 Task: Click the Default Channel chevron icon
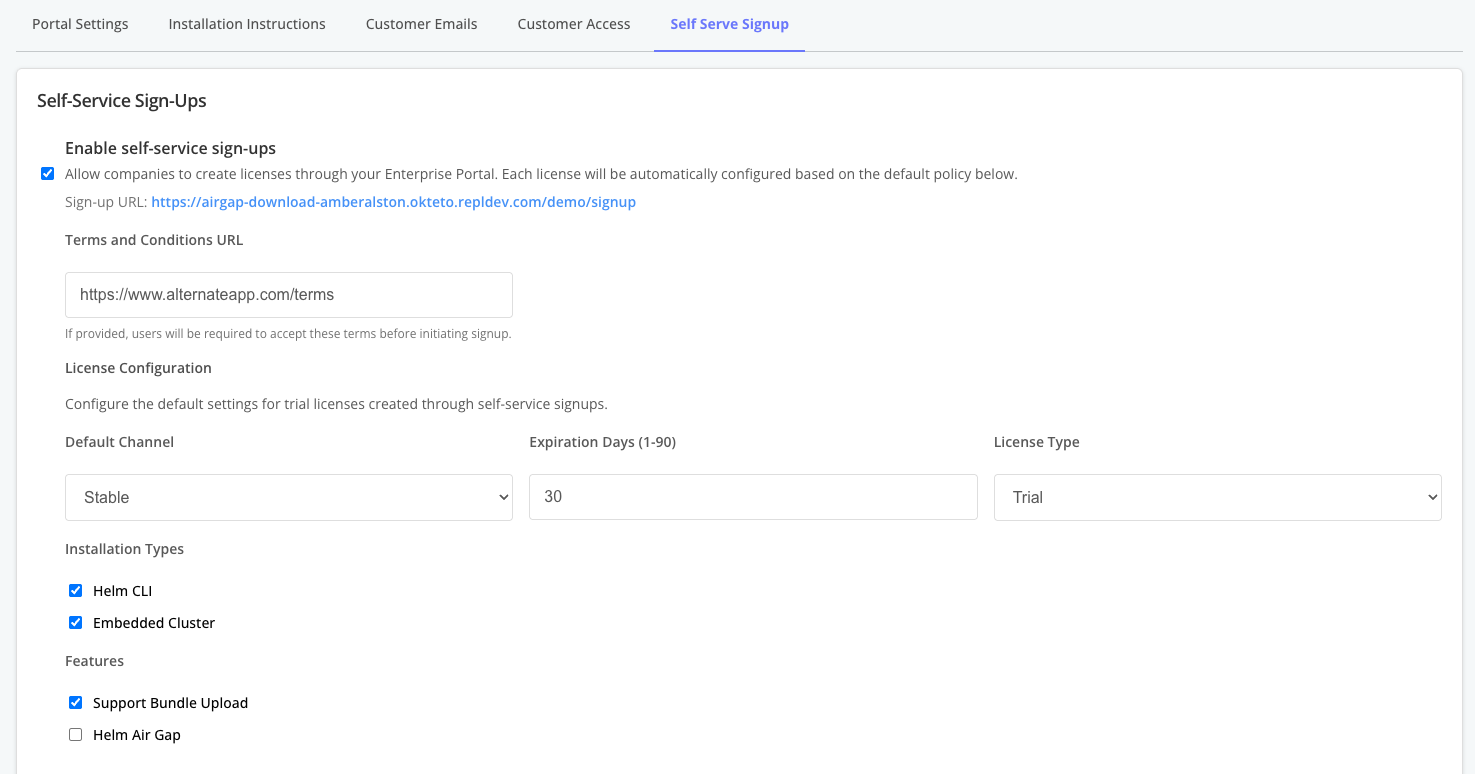[503, 497]
